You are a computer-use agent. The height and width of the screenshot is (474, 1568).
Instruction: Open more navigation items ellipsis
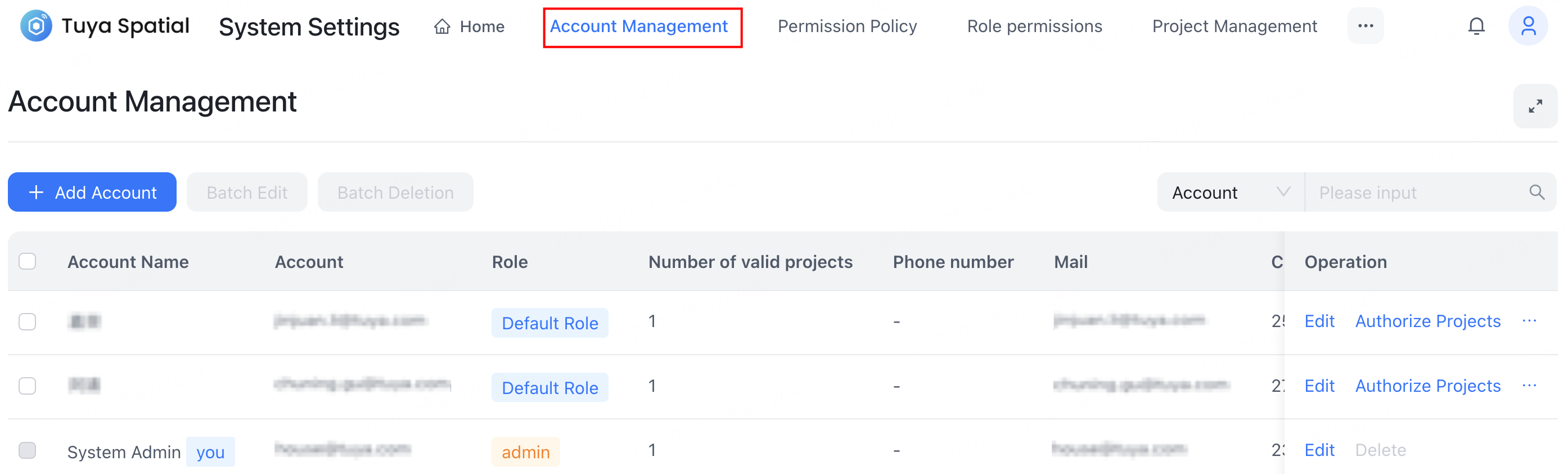pyautogui.click(x=1366, y=26)
